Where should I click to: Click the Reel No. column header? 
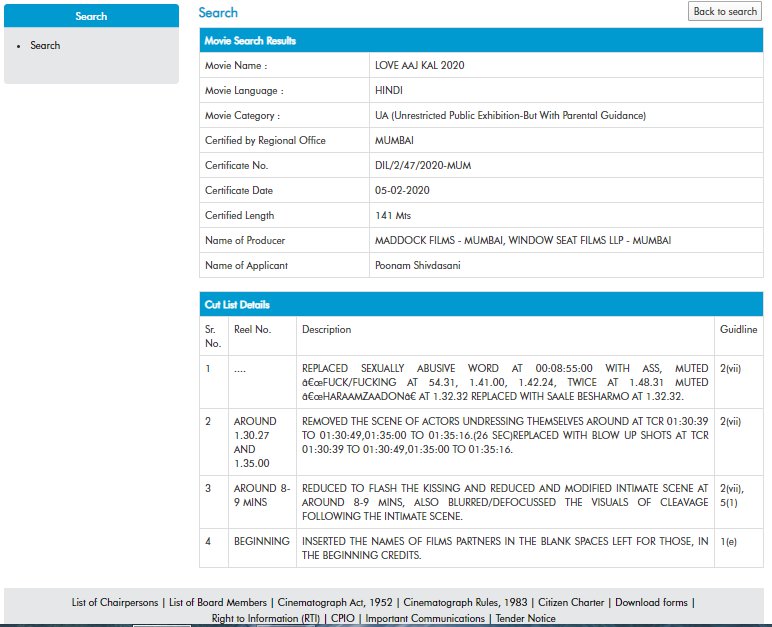coord(253,330)
